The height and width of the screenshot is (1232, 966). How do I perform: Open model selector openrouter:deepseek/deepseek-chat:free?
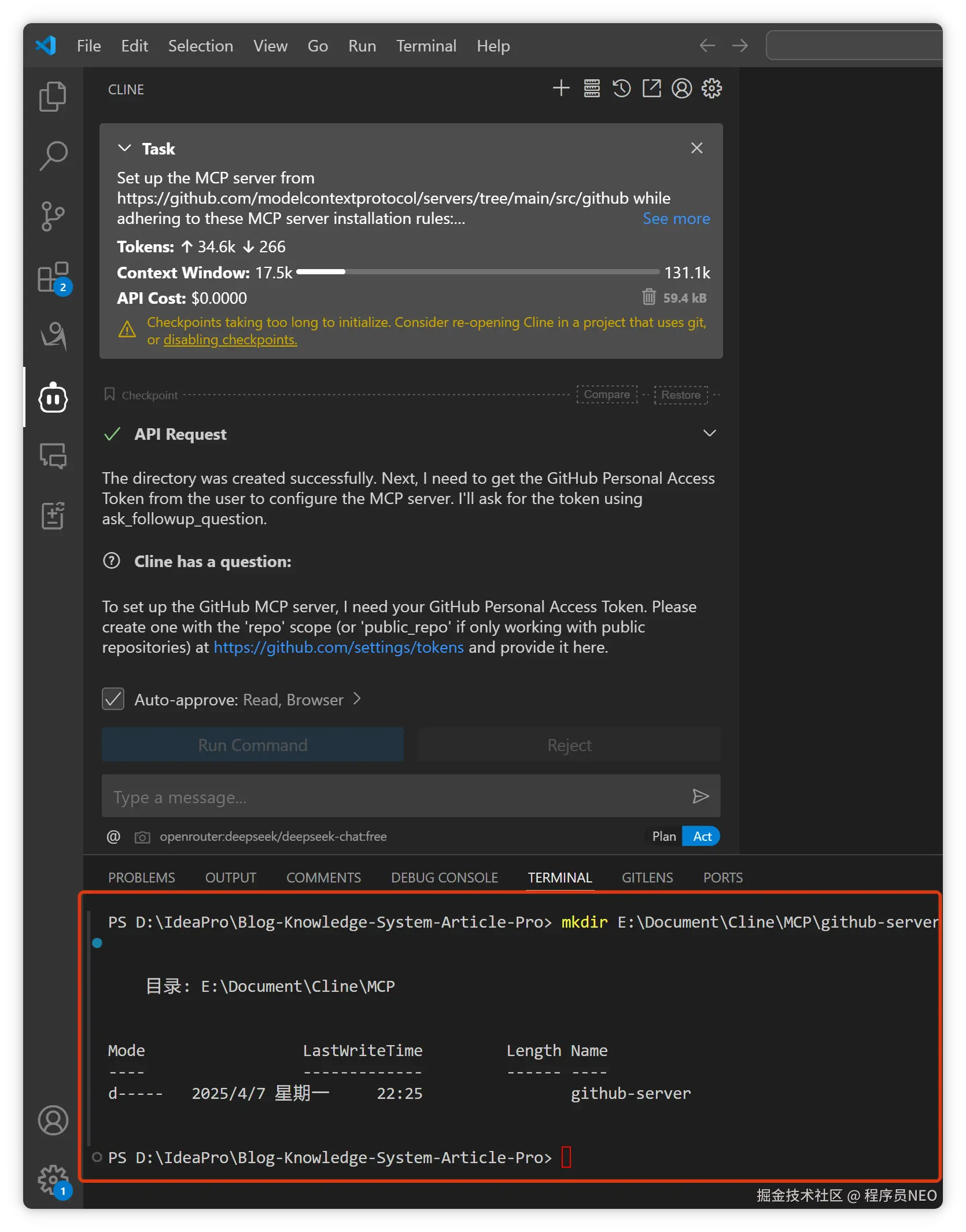(273, 837)
